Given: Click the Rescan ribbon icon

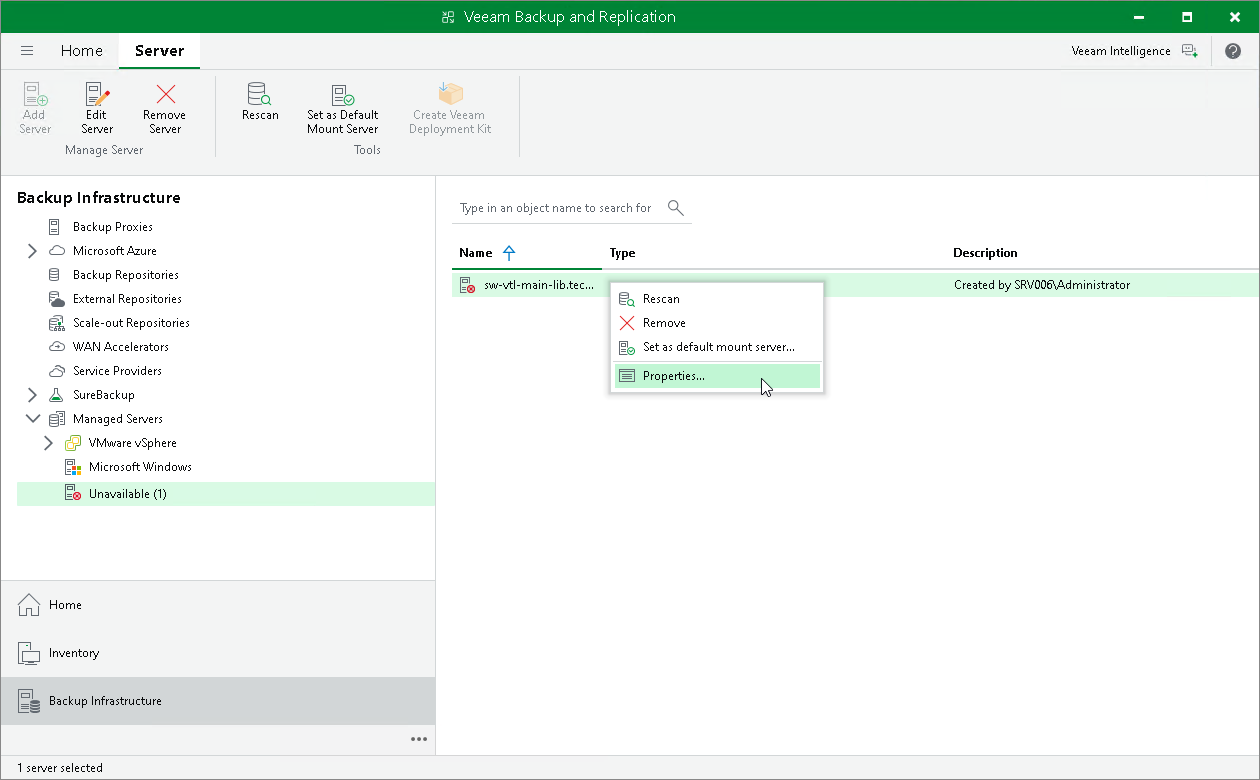Looking at the screenshot, I should click(260, 95).
